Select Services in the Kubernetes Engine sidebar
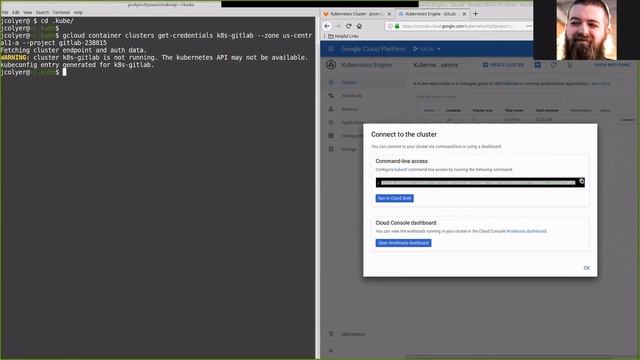Screen dimensions: 640x360 click(350, 109)
